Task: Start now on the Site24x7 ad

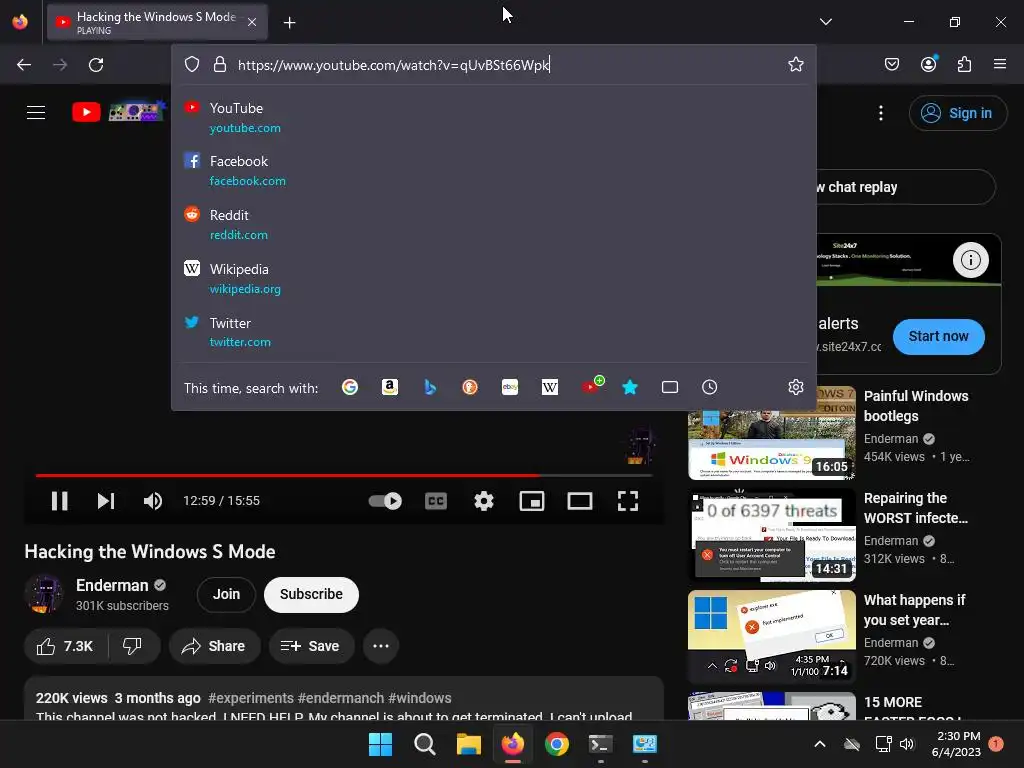Action: tap(938, 336)
